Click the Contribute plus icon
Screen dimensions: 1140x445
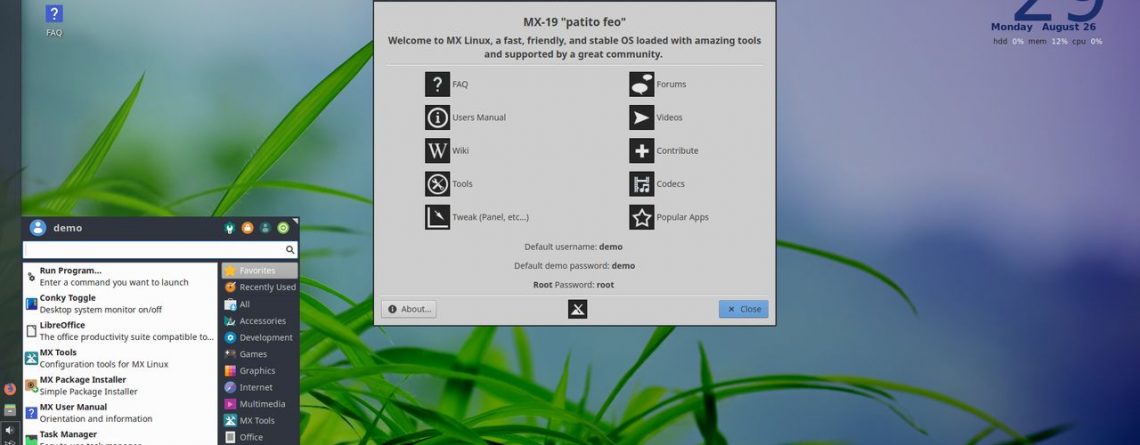[641, 151]
